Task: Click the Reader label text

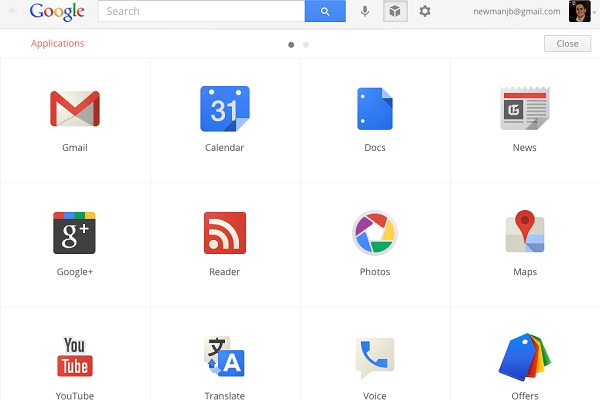Action: (x=225, y=272)
